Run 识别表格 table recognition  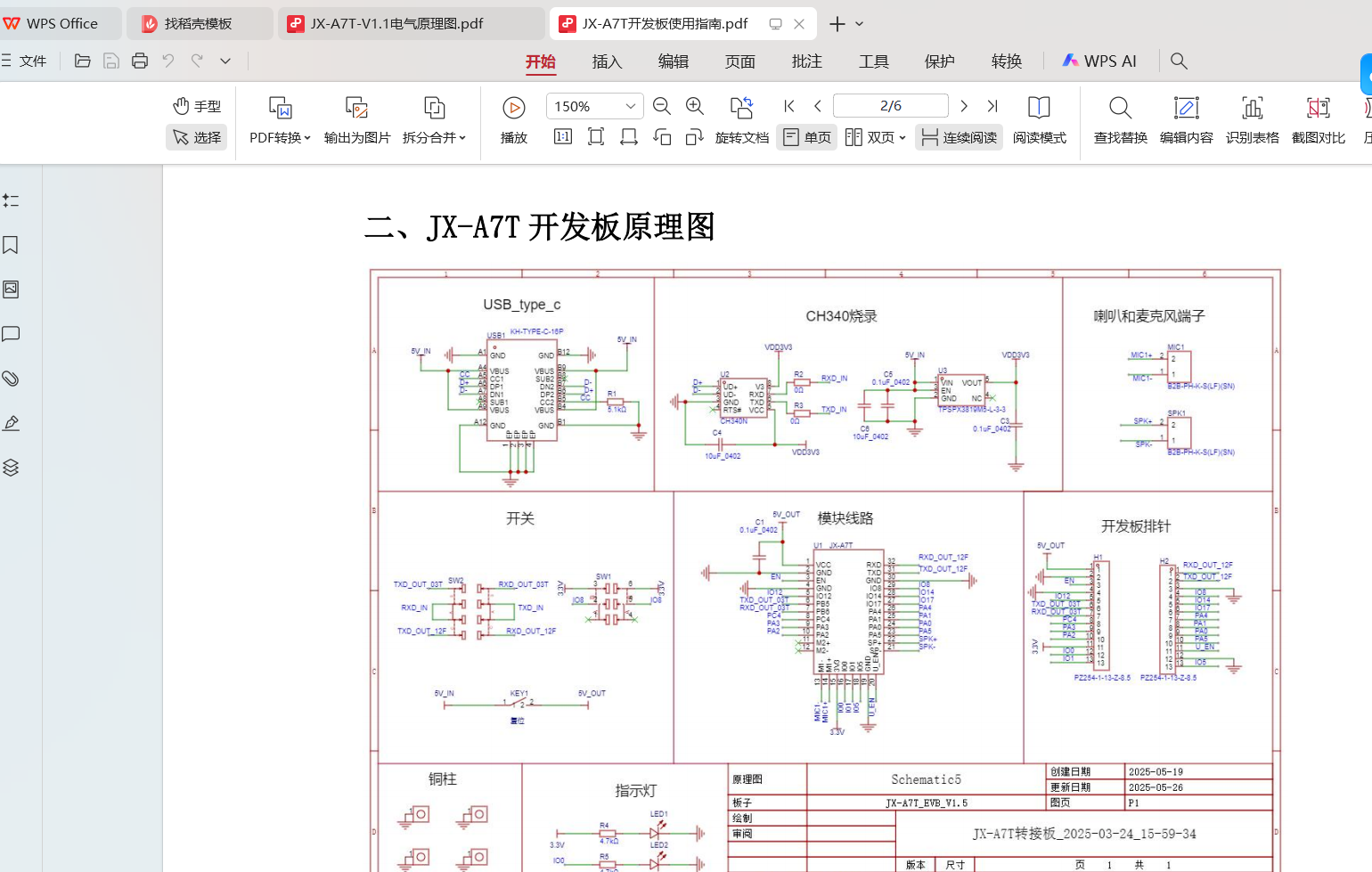point(1252,120)
